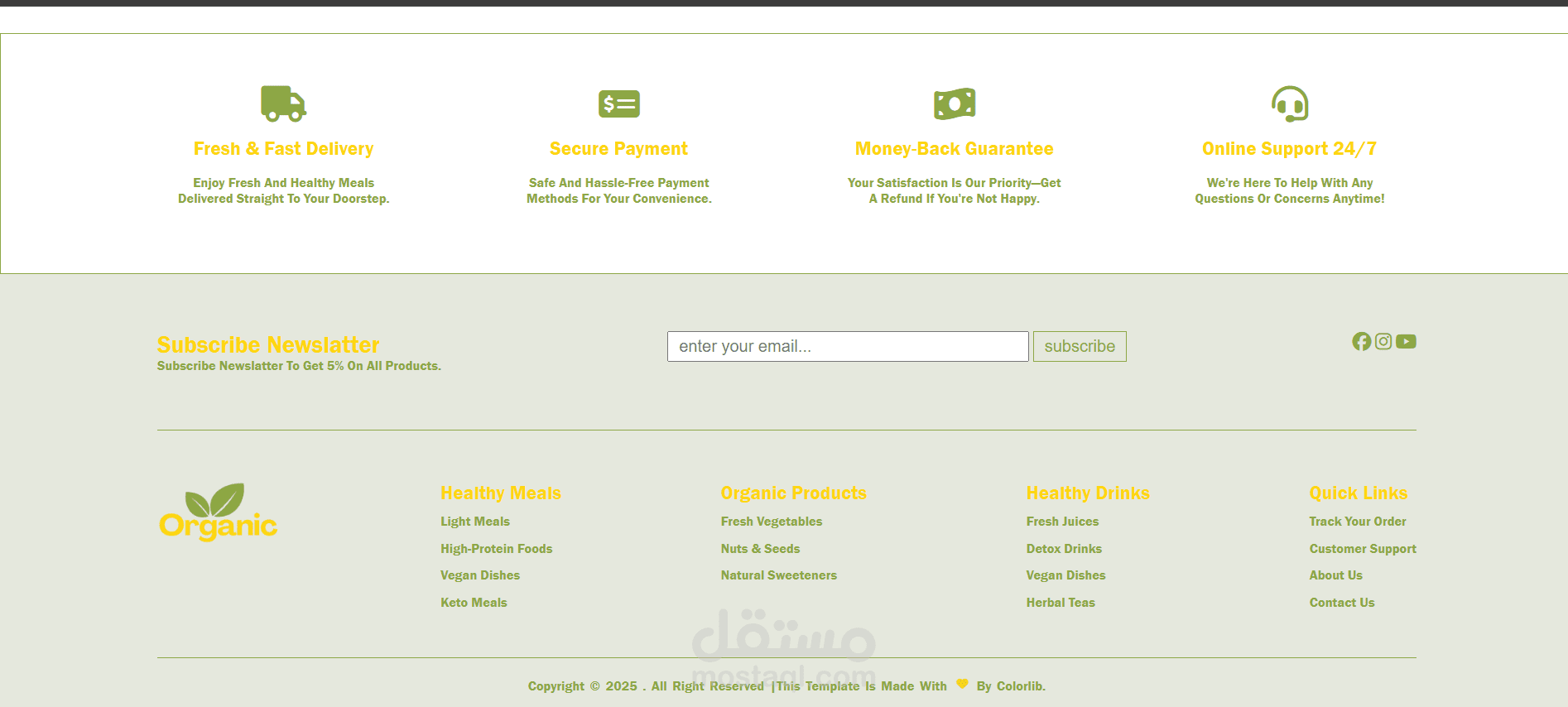Open the About Us link
This screenshot has height=707, width=1568.
(1336, 575)
